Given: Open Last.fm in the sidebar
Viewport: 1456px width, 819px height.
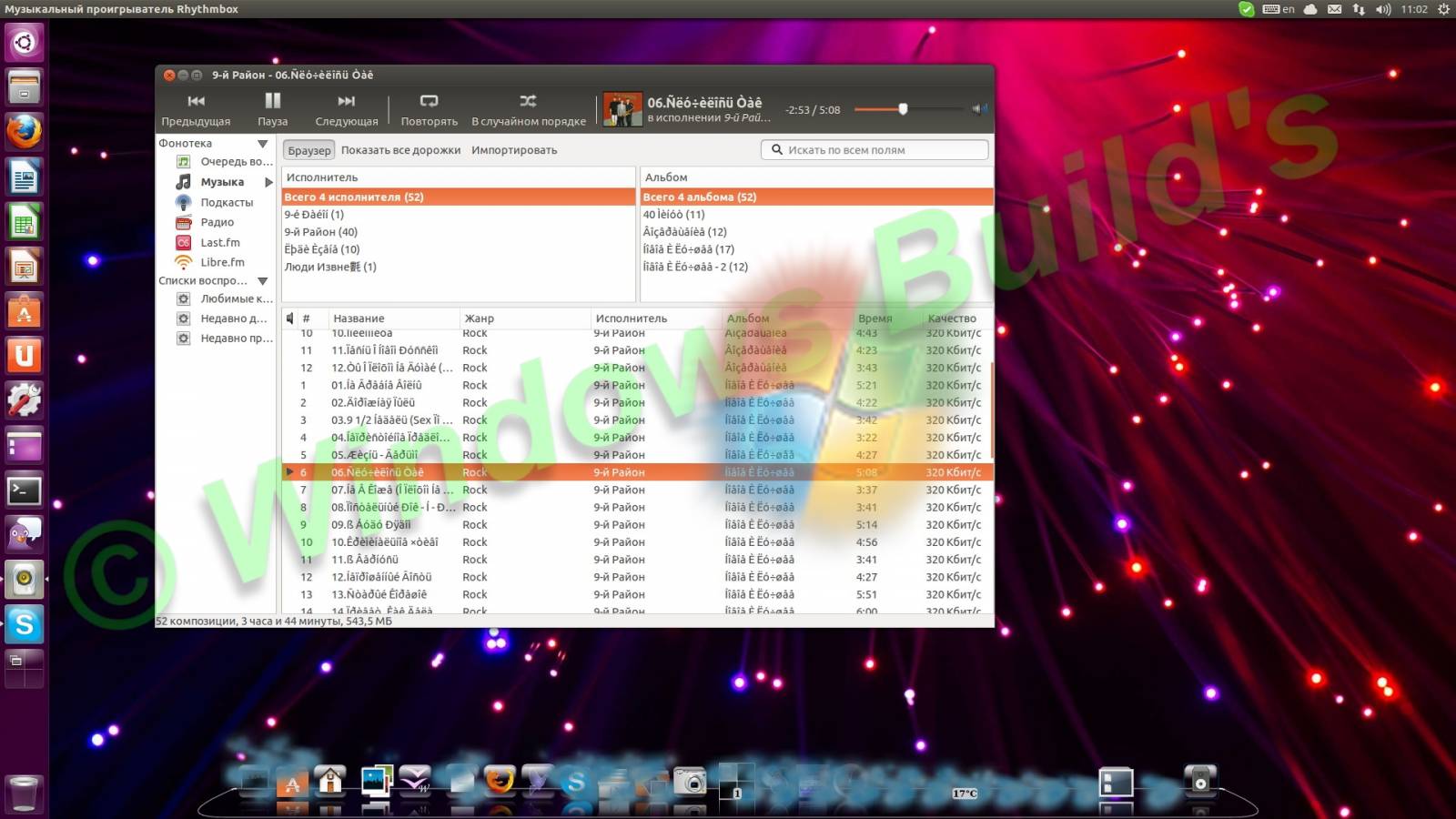Looking at the screenshot, I should coord(208,242).
